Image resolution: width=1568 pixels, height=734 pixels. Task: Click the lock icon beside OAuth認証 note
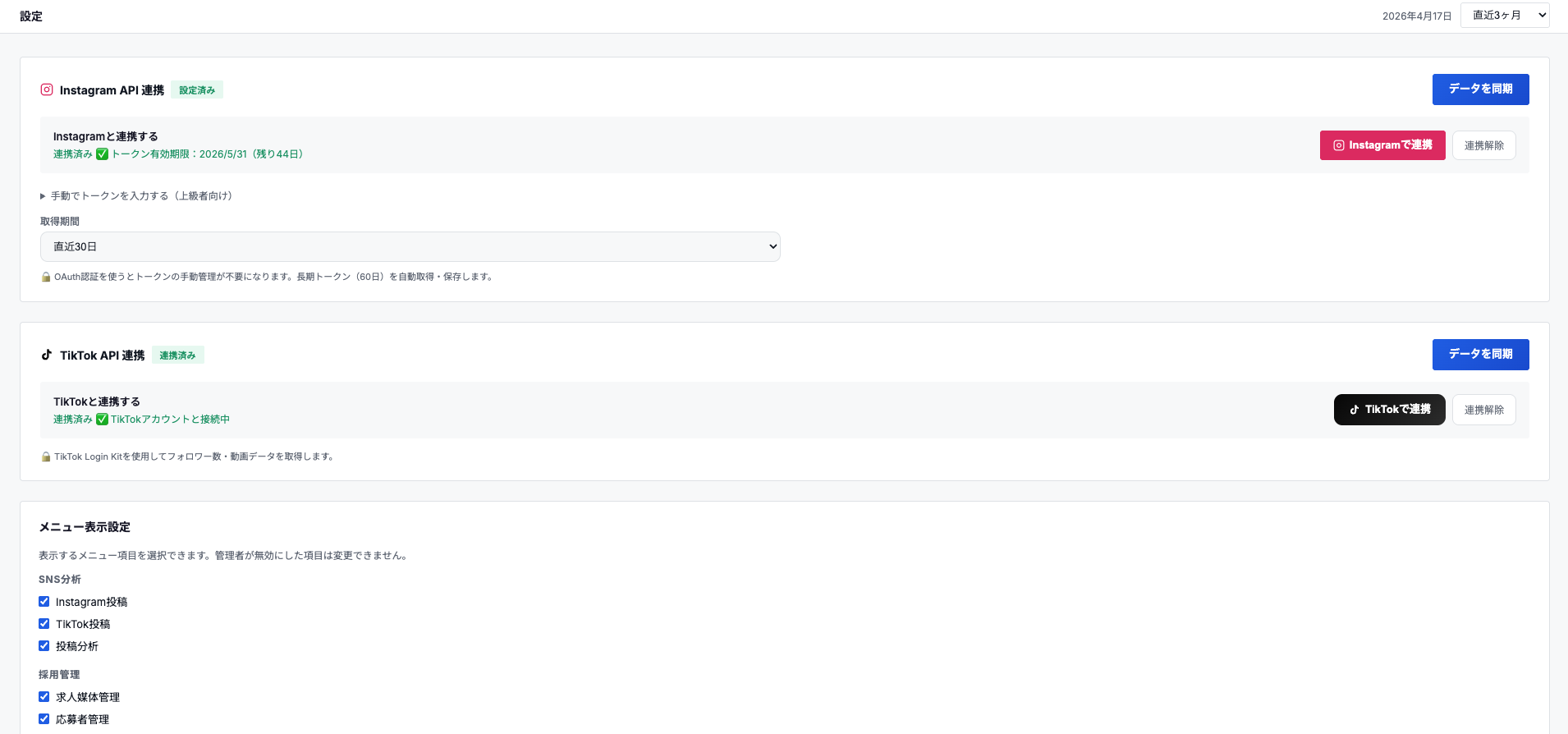(x=46, y=278)
